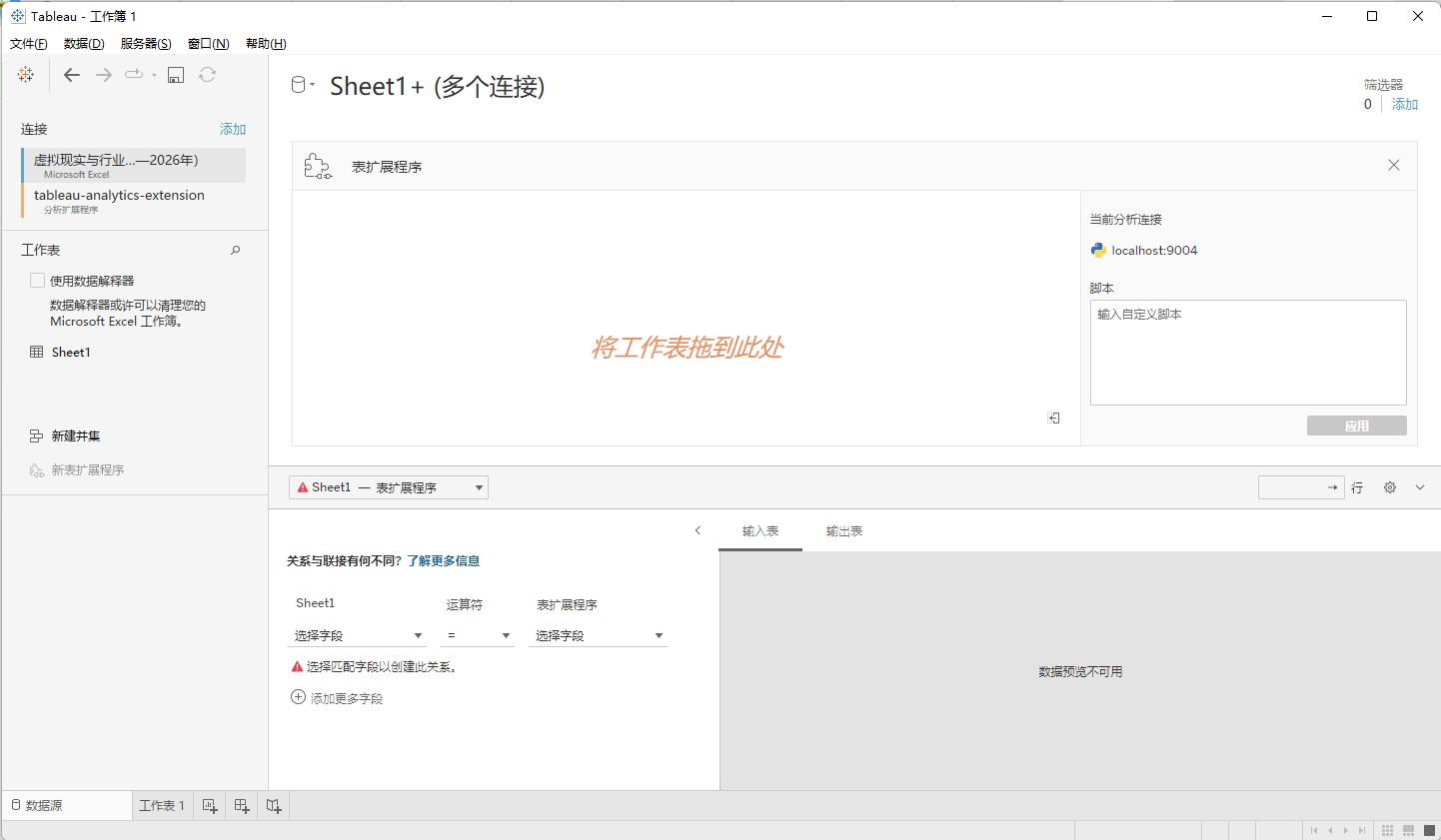
Task: Enable the Use Data Interpreter checkbox
Action: coord(37,281)
